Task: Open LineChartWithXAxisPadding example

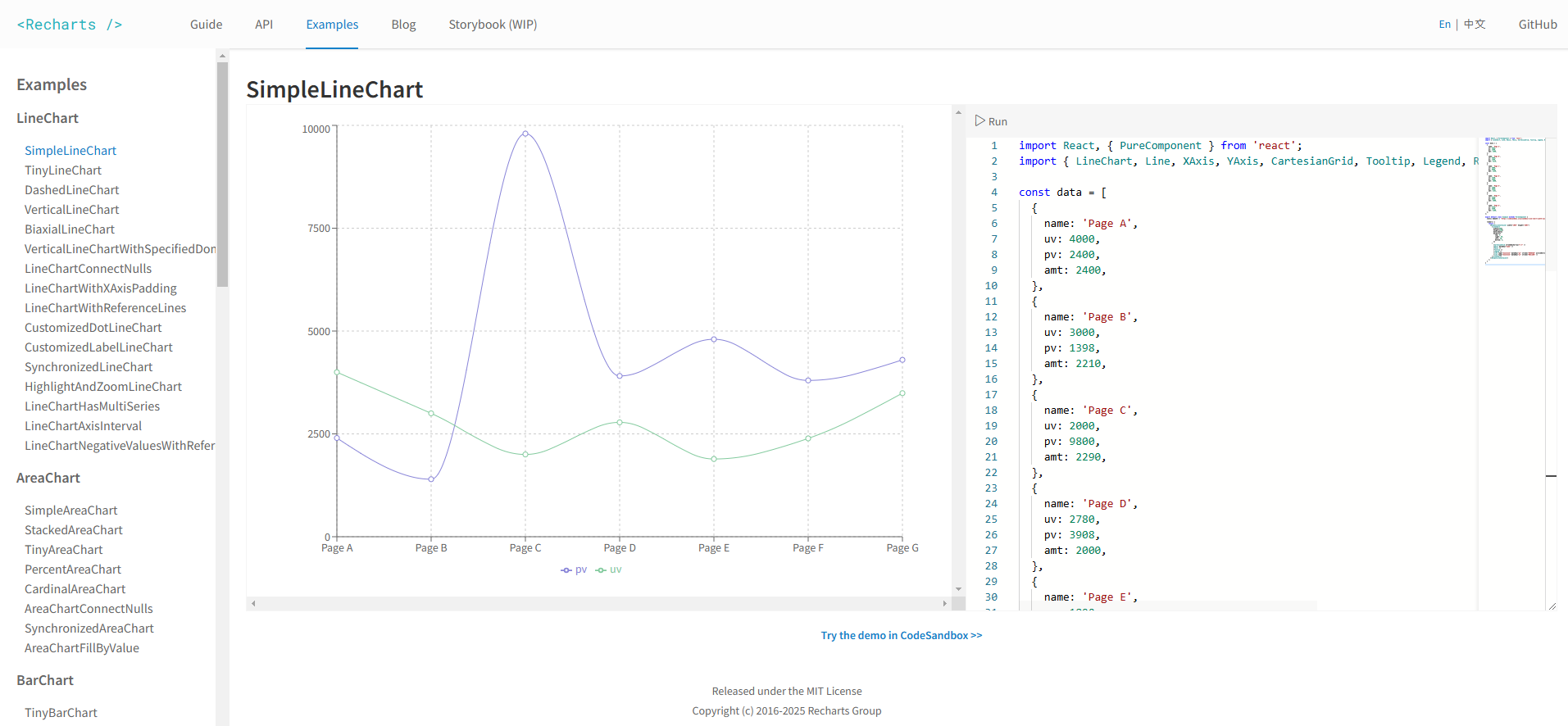Action: 101,288
